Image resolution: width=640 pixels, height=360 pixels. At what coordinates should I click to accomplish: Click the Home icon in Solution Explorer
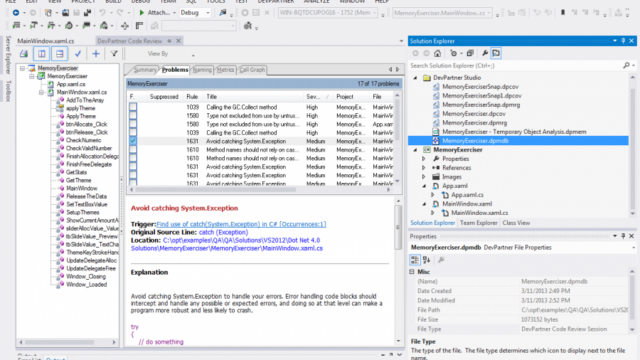(x=437, y=53)
